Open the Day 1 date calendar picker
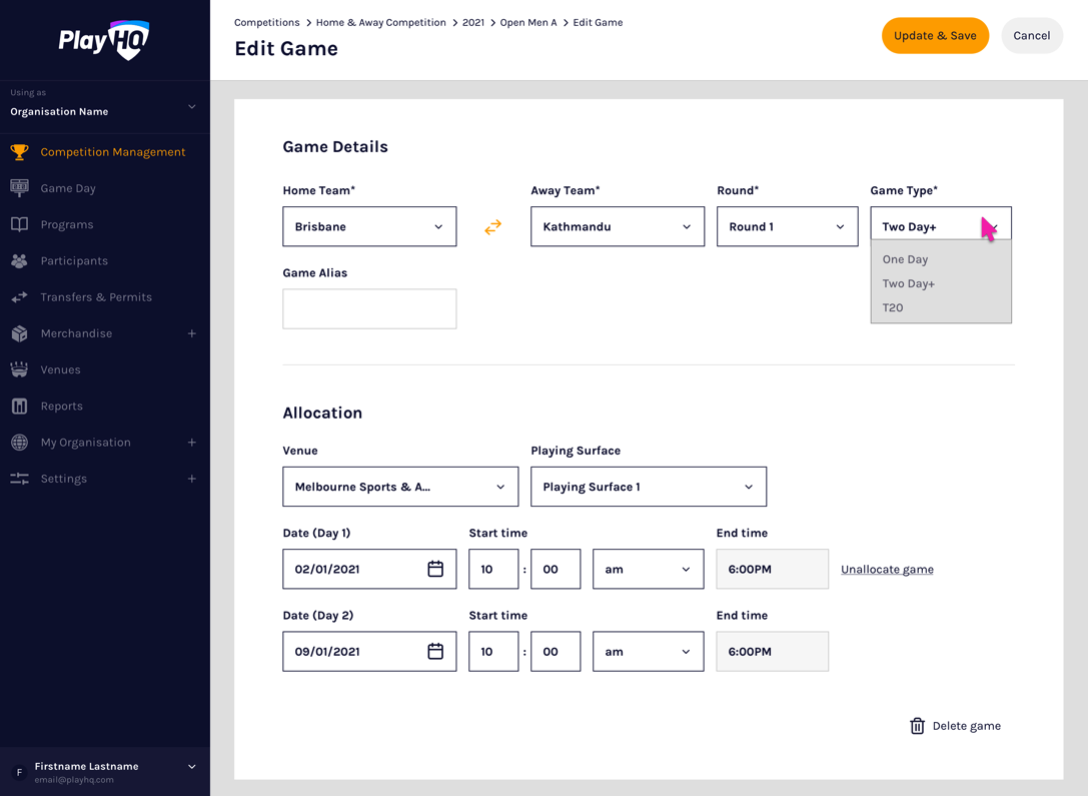1088x796 pixels. [x=435, y=569]
